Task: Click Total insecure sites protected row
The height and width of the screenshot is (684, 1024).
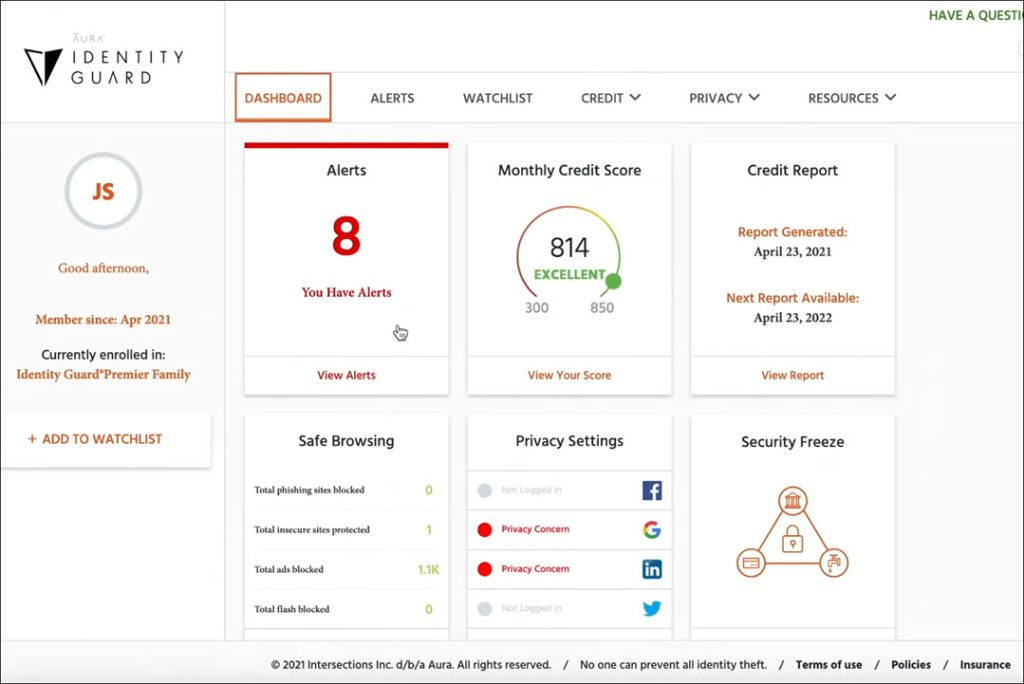Action: (x=345, y=530)
